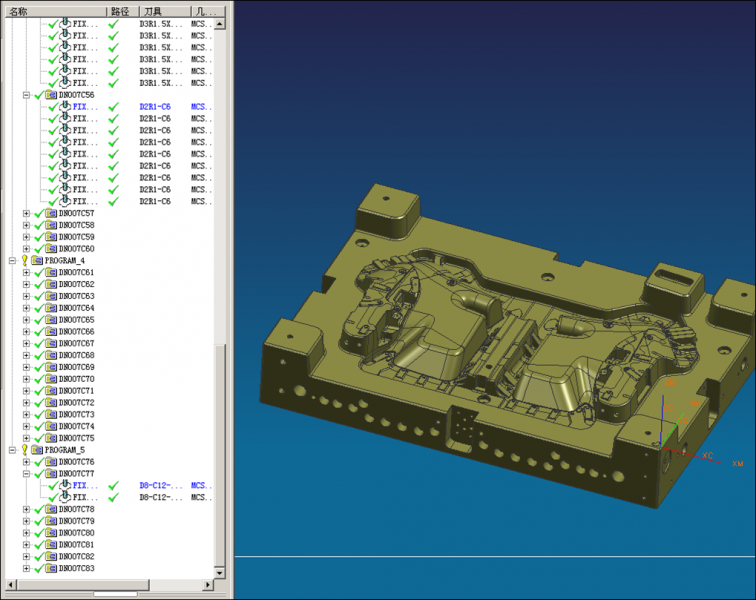
Task: Collapse the DN007C77 group
Action: coord(26,474)
